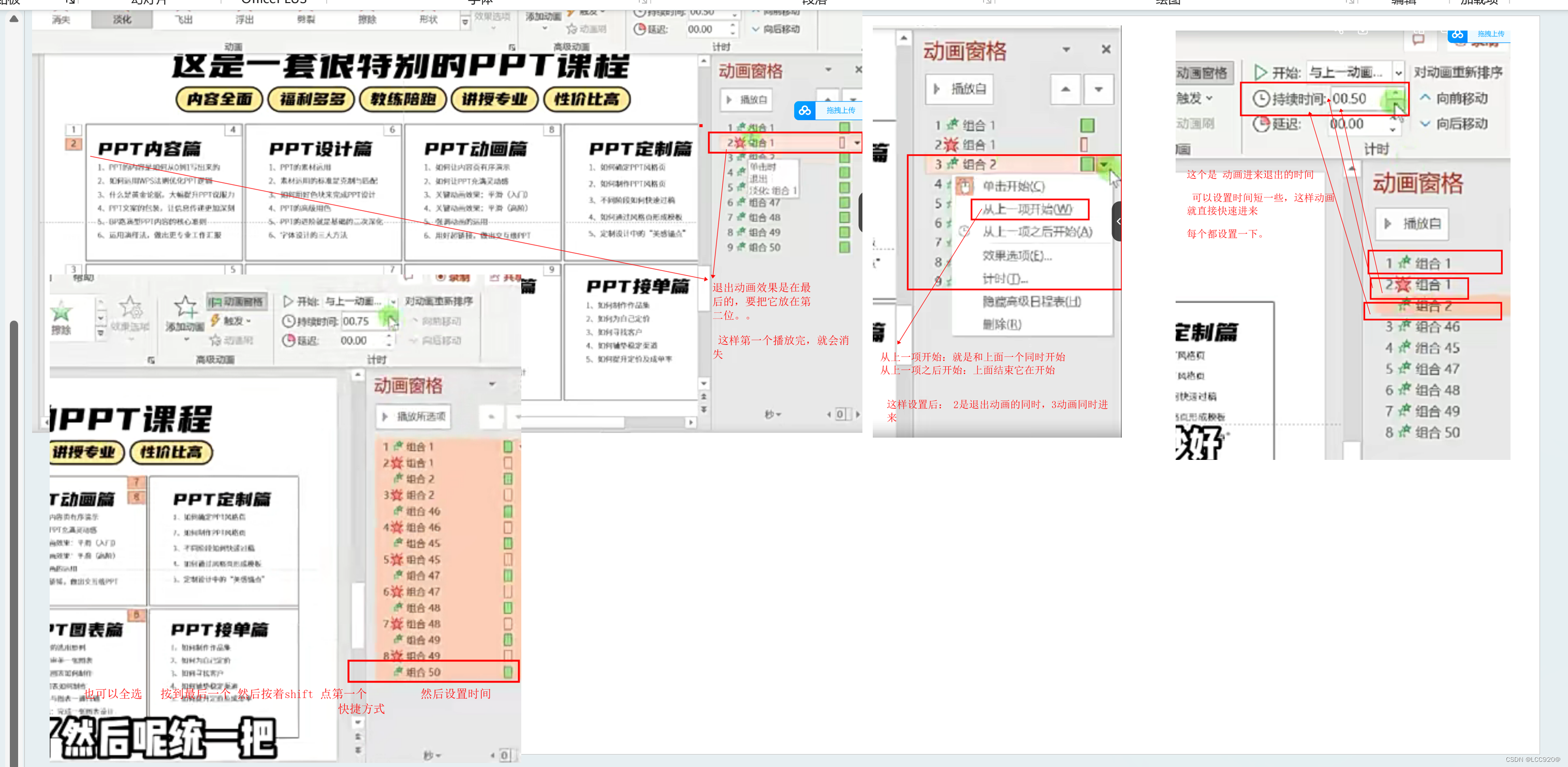
Task: Select 组合 46 in the animation list
Action: pyautogui.click(x=1435, y=327)
